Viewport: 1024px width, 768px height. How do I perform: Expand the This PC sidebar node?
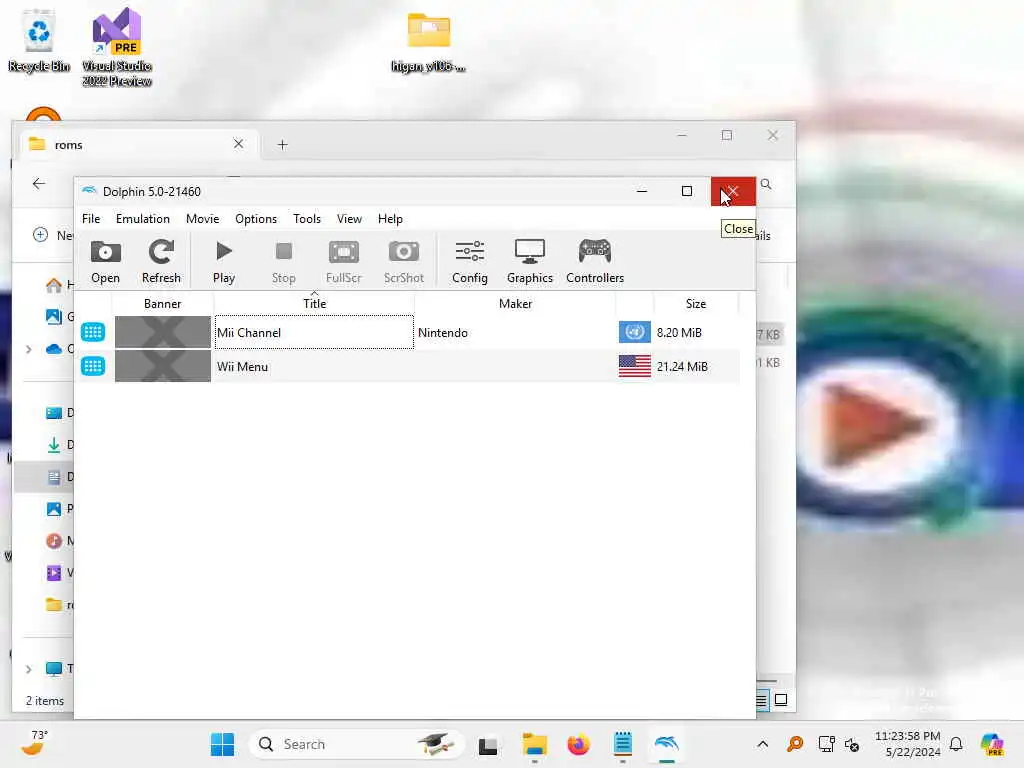coord(28,669)
